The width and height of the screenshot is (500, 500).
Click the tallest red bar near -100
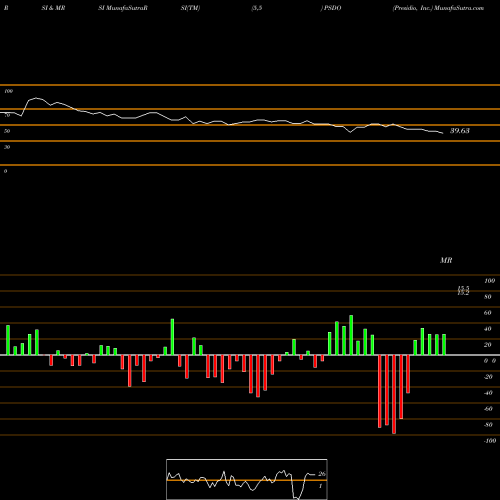394,394
